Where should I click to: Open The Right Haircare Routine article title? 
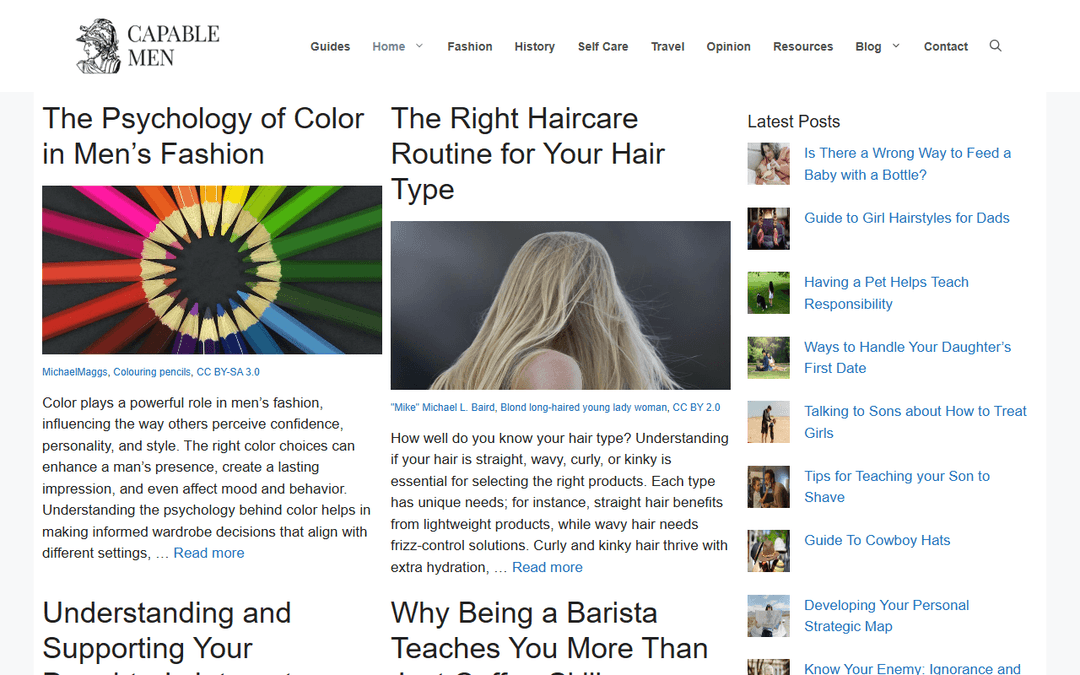(x=528, y=154)
